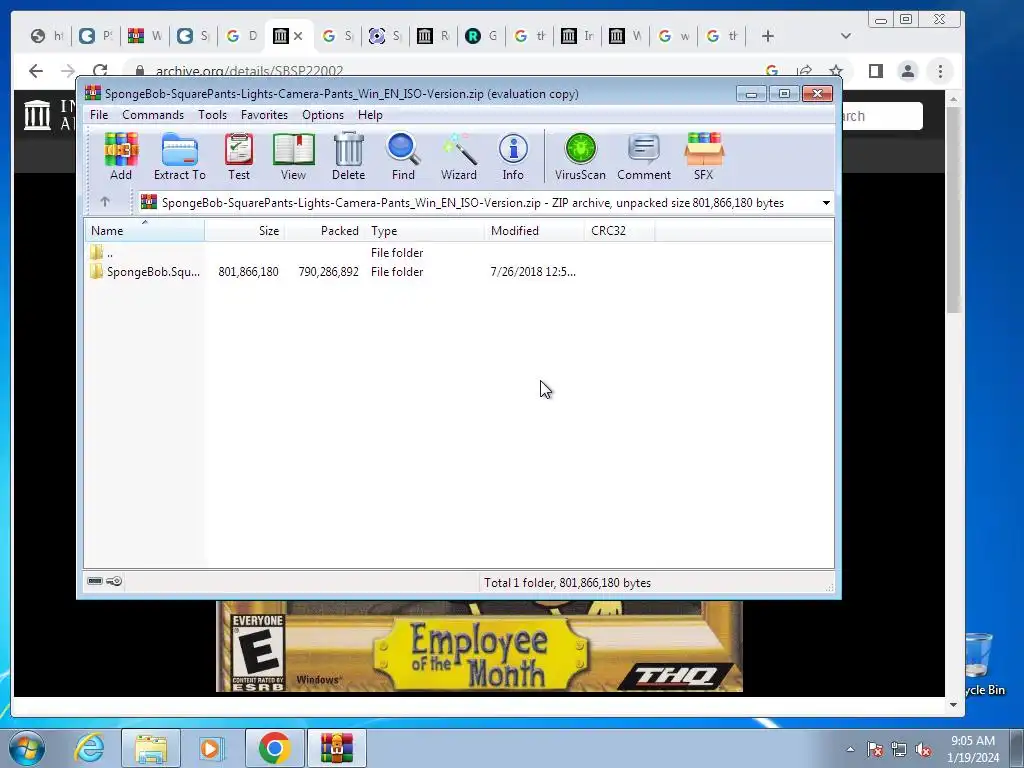Image resolution: width=1024 pixels, height=768 pixels.
Task: Open the Options menu
Action: tap(323, 115)
